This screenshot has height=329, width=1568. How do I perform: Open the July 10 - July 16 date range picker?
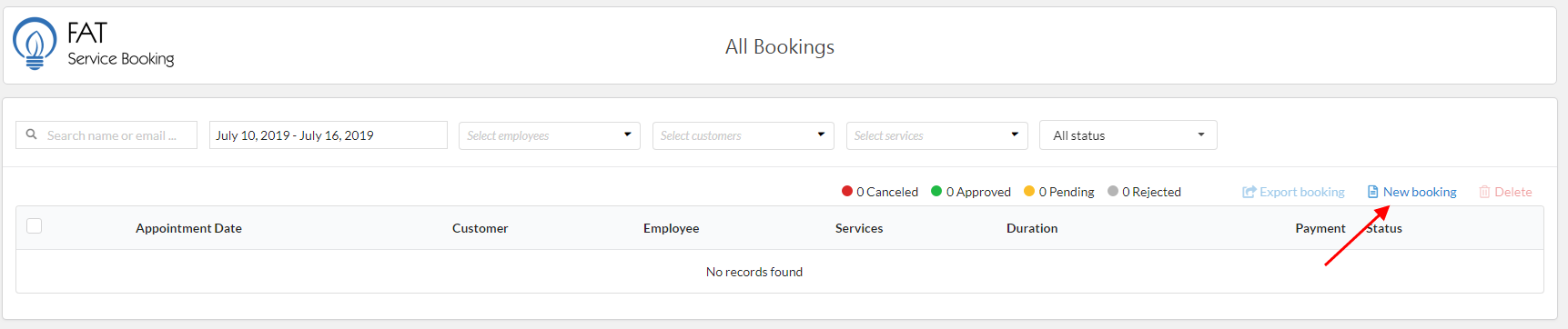coord(329,135)
